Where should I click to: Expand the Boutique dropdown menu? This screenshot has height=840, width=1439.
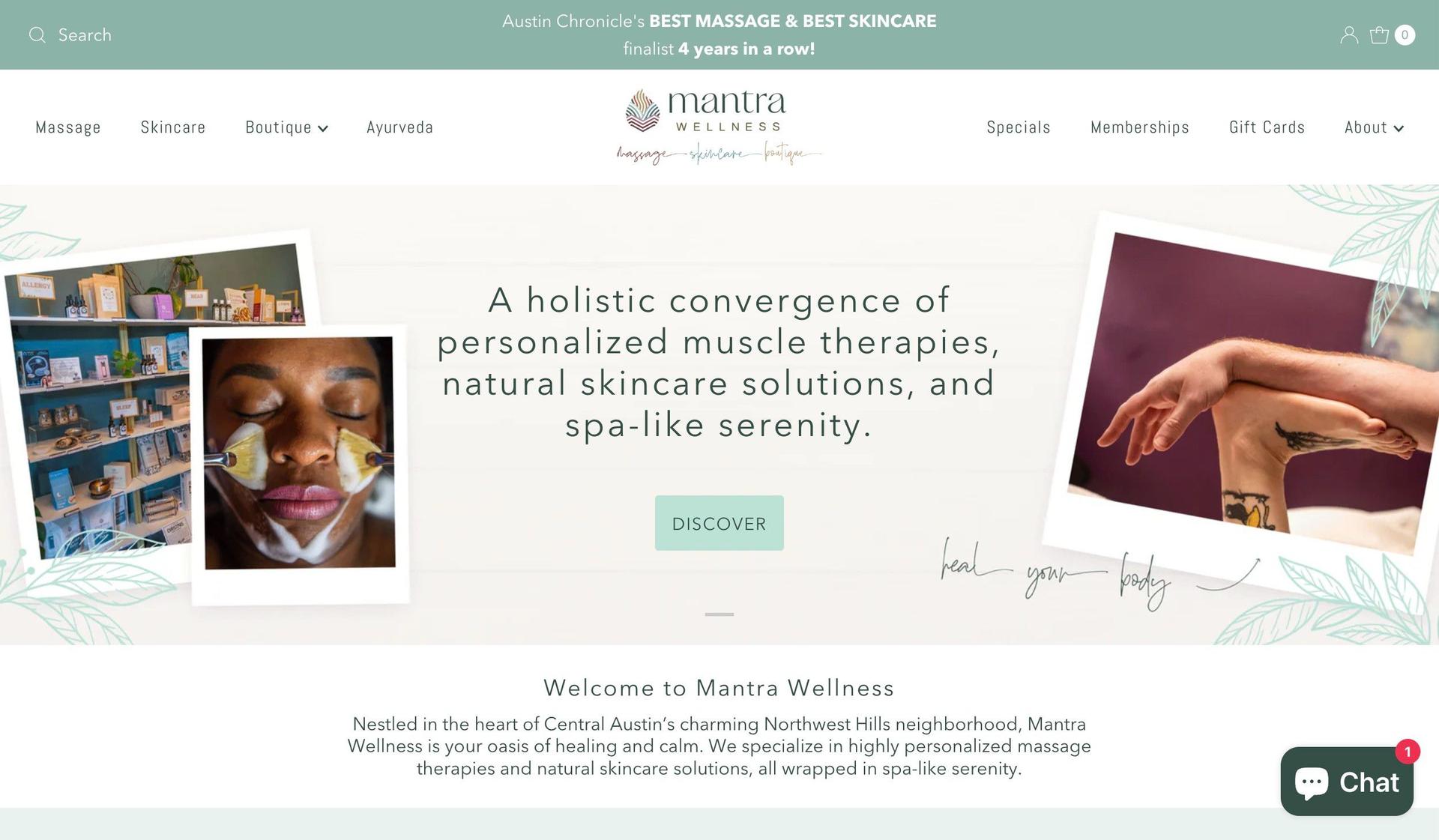coord(287,128)
